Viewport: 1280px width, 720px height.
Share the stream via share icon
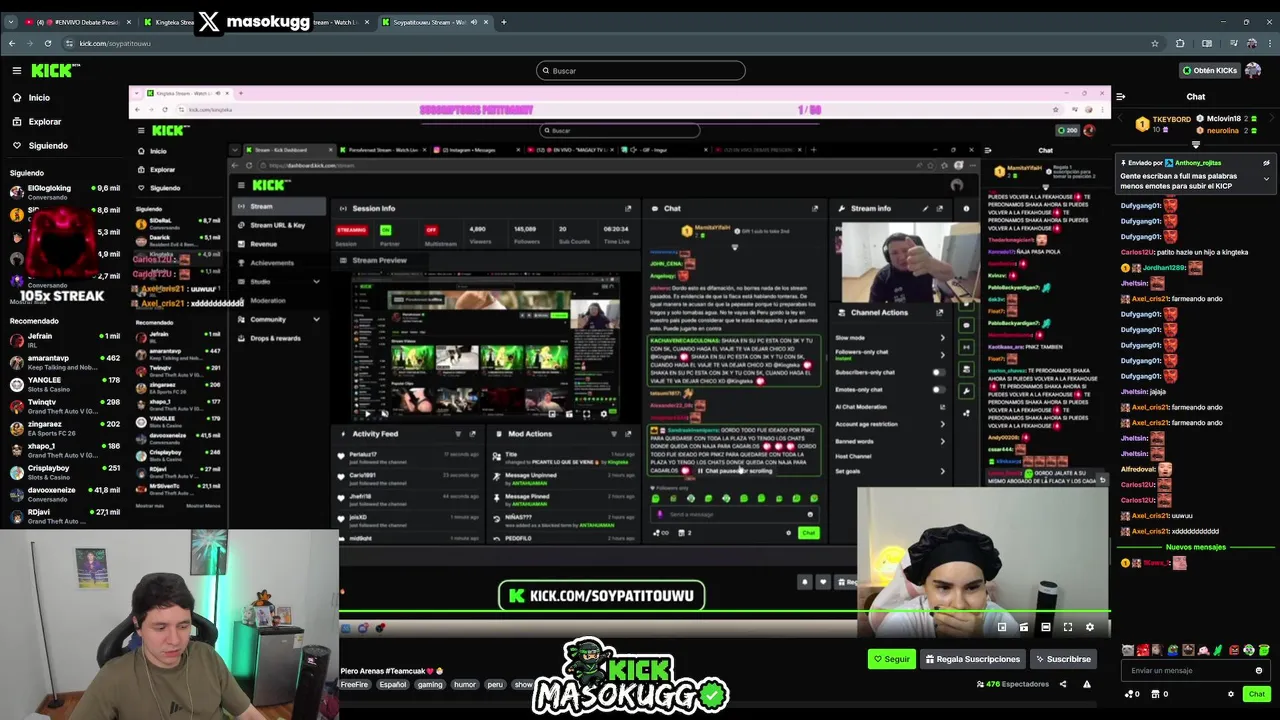tap(1063, 684)
